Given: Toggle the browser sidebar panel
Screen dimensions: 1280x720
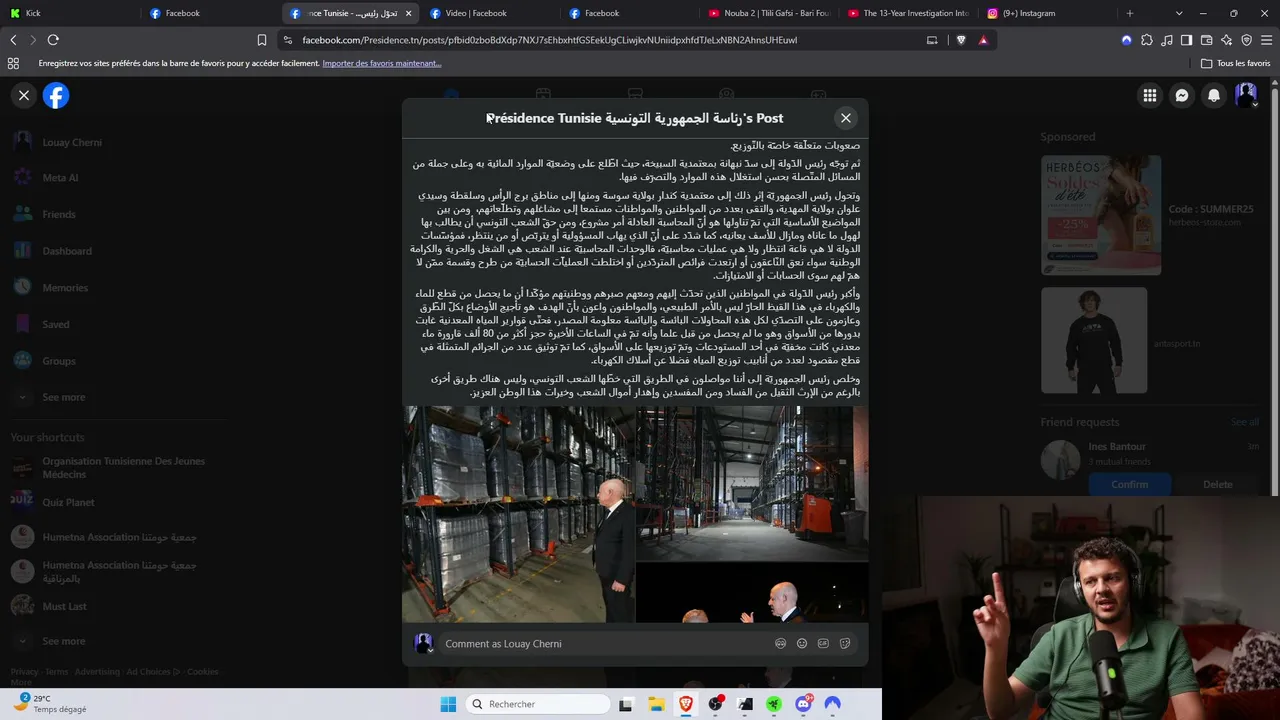Looking at the screenshot, I should (x=1187, y=40).
